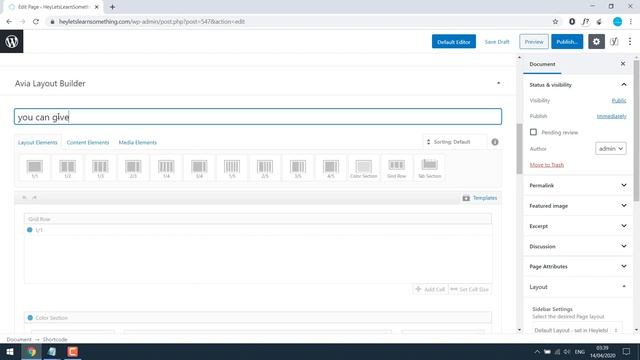Open the WordPress logo menu

coord(11,41)
